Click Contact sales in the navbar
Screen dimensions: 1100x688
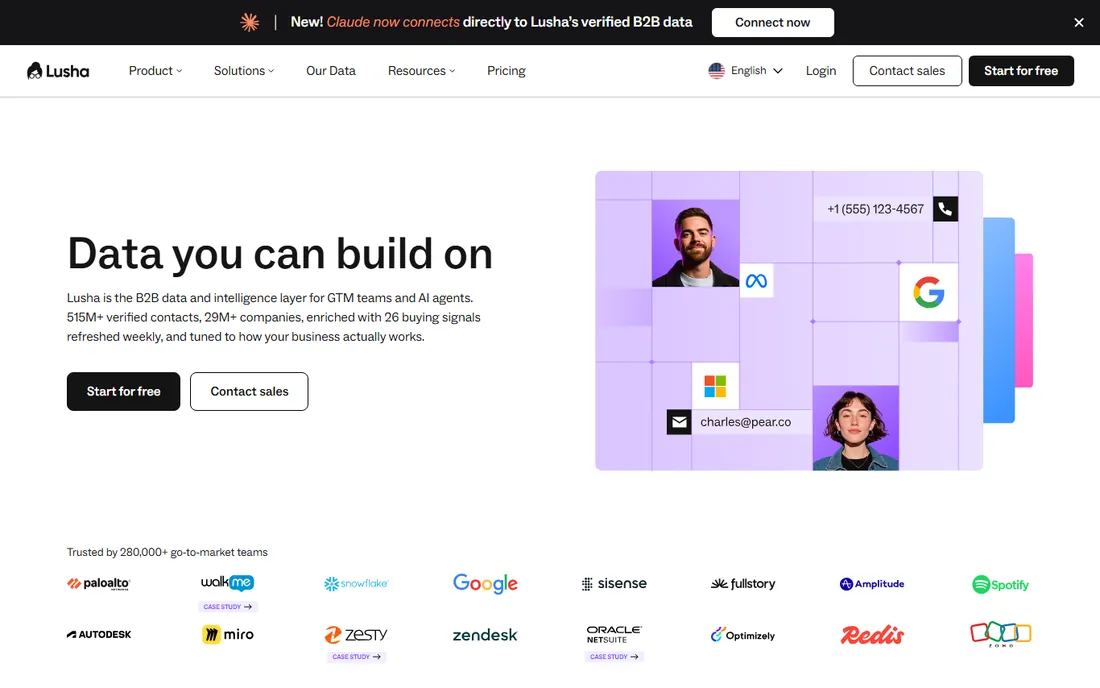click(x=907, y=71)
